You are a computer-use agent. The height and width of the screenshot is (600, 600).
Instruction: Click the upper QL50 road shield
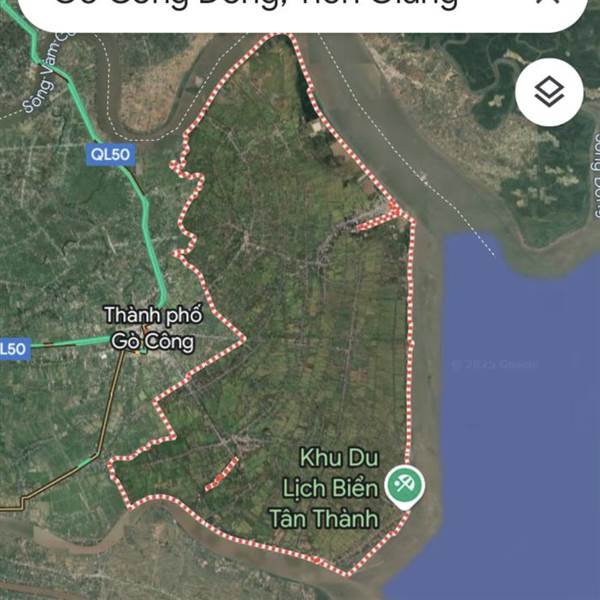click(x=111, y=155)
